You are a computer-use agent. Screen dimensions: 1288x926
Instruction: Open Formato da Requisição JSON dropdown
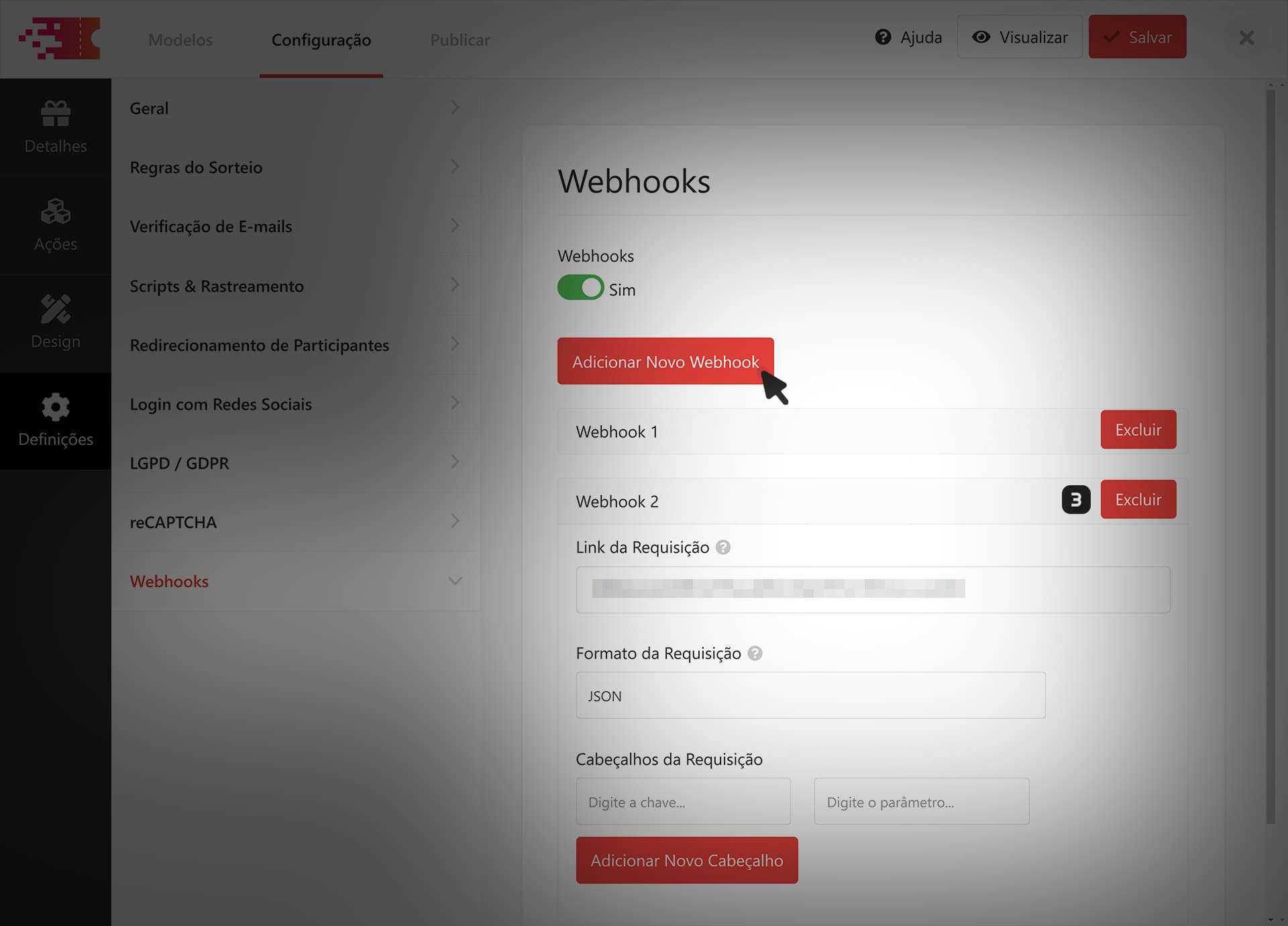[x=810, y=695]
